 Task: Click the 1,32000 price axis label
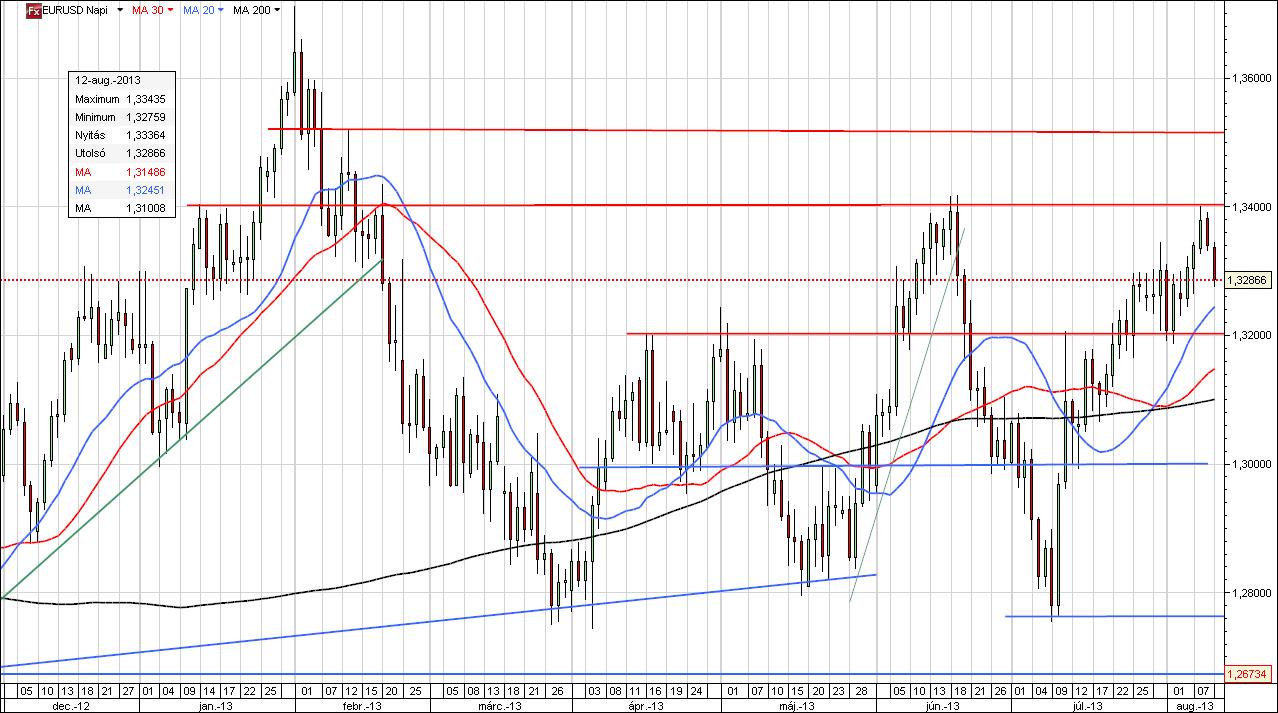point(1253,335)
